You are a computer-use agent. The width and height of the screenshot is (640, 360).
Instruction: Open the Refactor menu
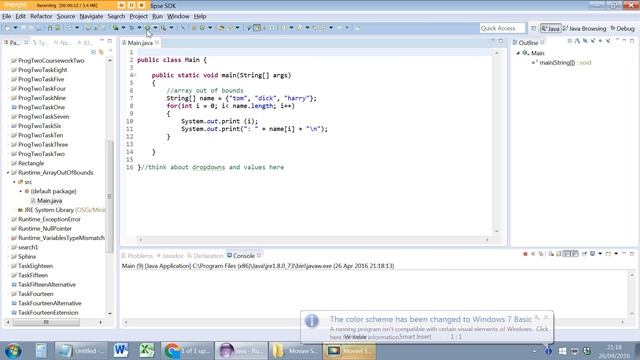click(x=41, y=16)
